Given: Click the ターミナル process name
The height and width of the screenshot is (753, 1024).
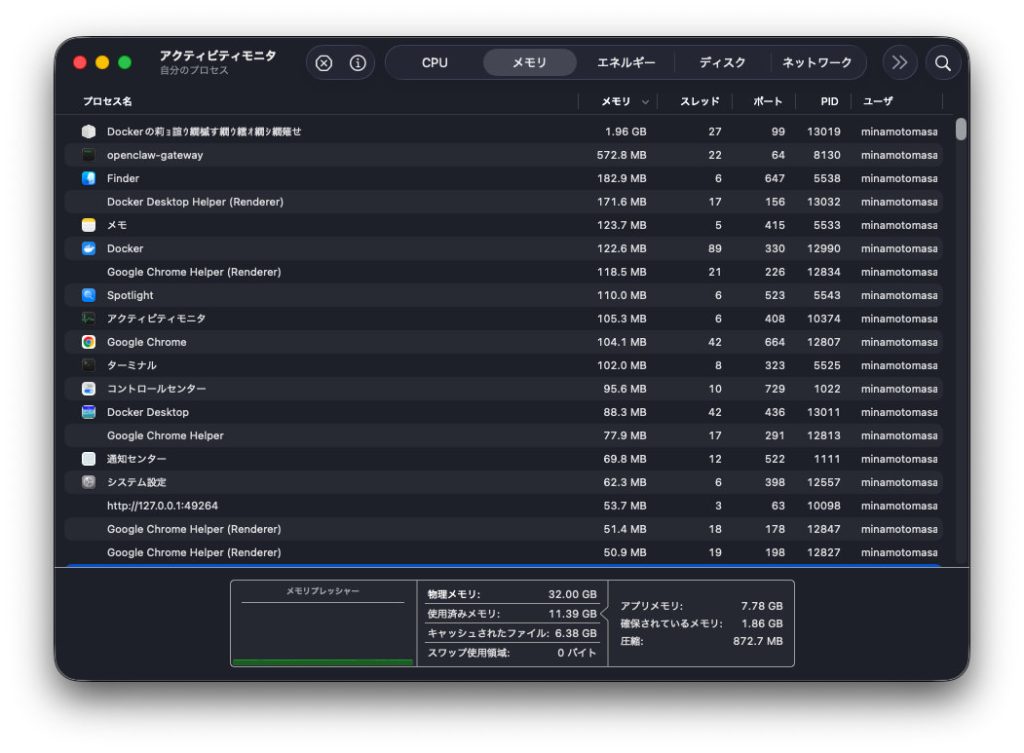Looking at the screenshot, I should coord(131,365).
